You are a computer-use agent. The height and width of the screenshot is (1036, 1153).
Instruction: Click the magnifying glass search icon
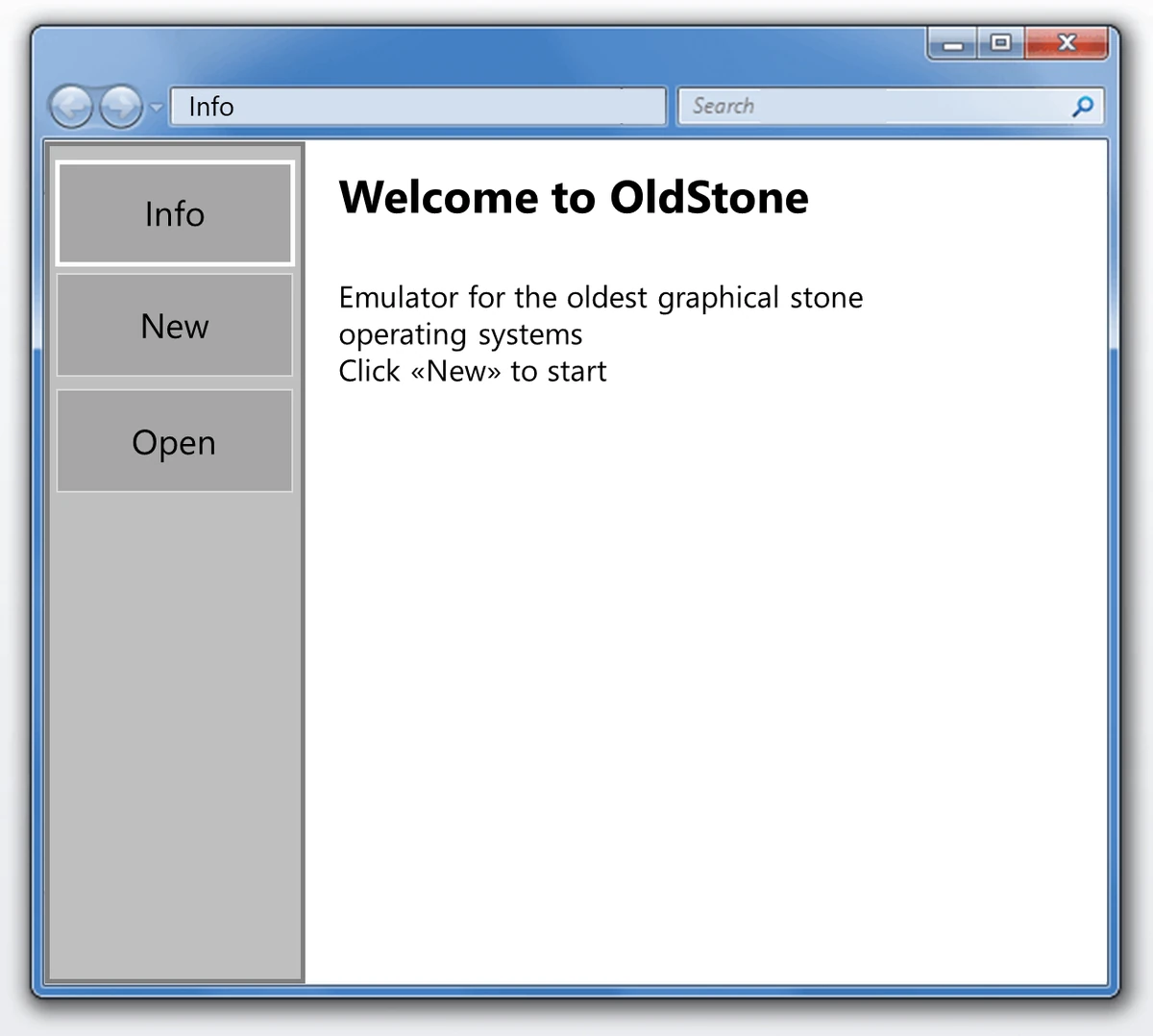pyautogui.click(x=1083, y=106)
